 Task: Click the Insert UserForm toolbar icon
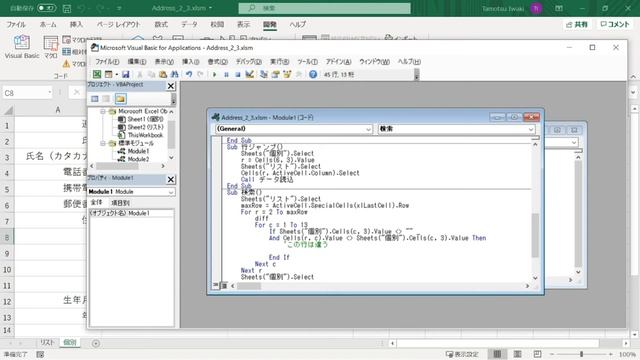pyautogui.click(x=109, y=74)
